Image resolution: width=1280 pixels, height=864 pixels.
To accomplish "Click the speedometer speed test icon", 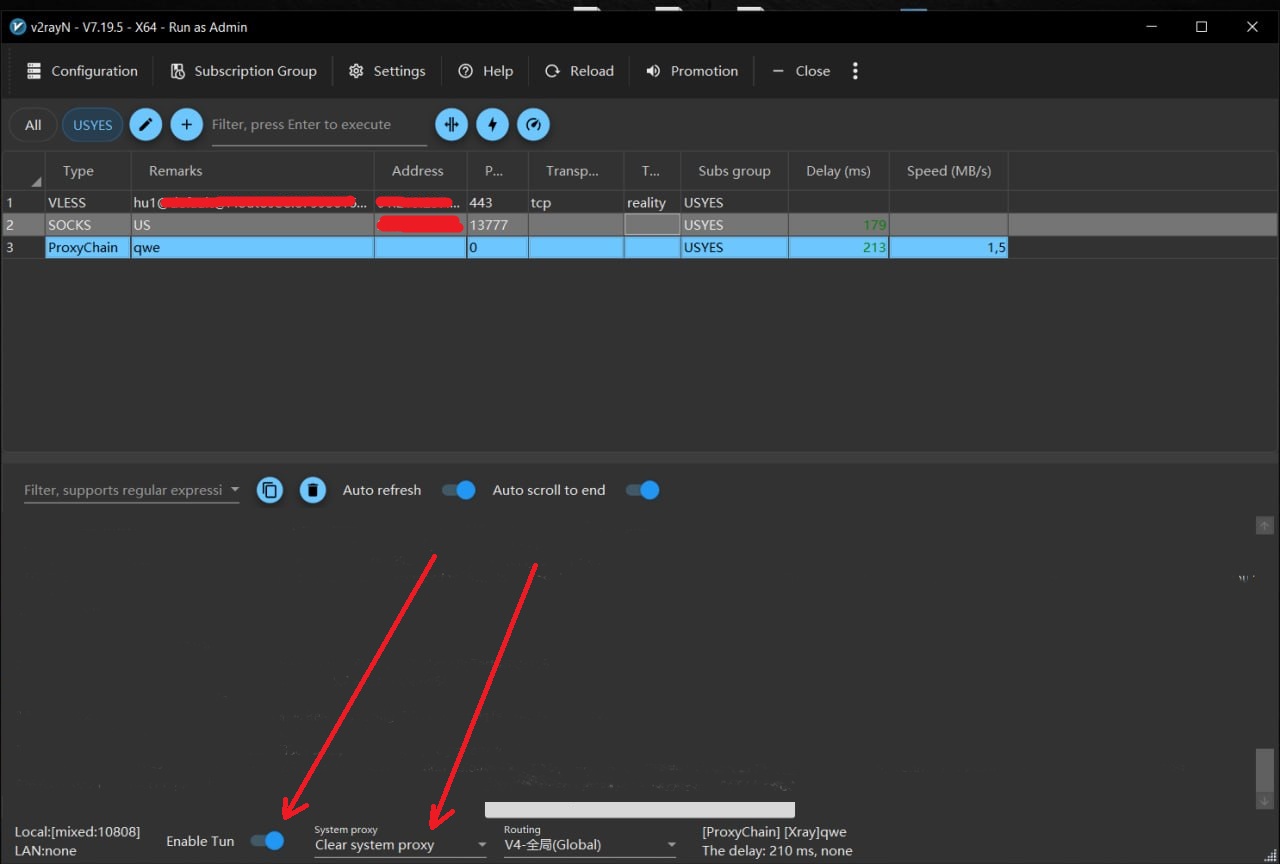I will 533,125.
